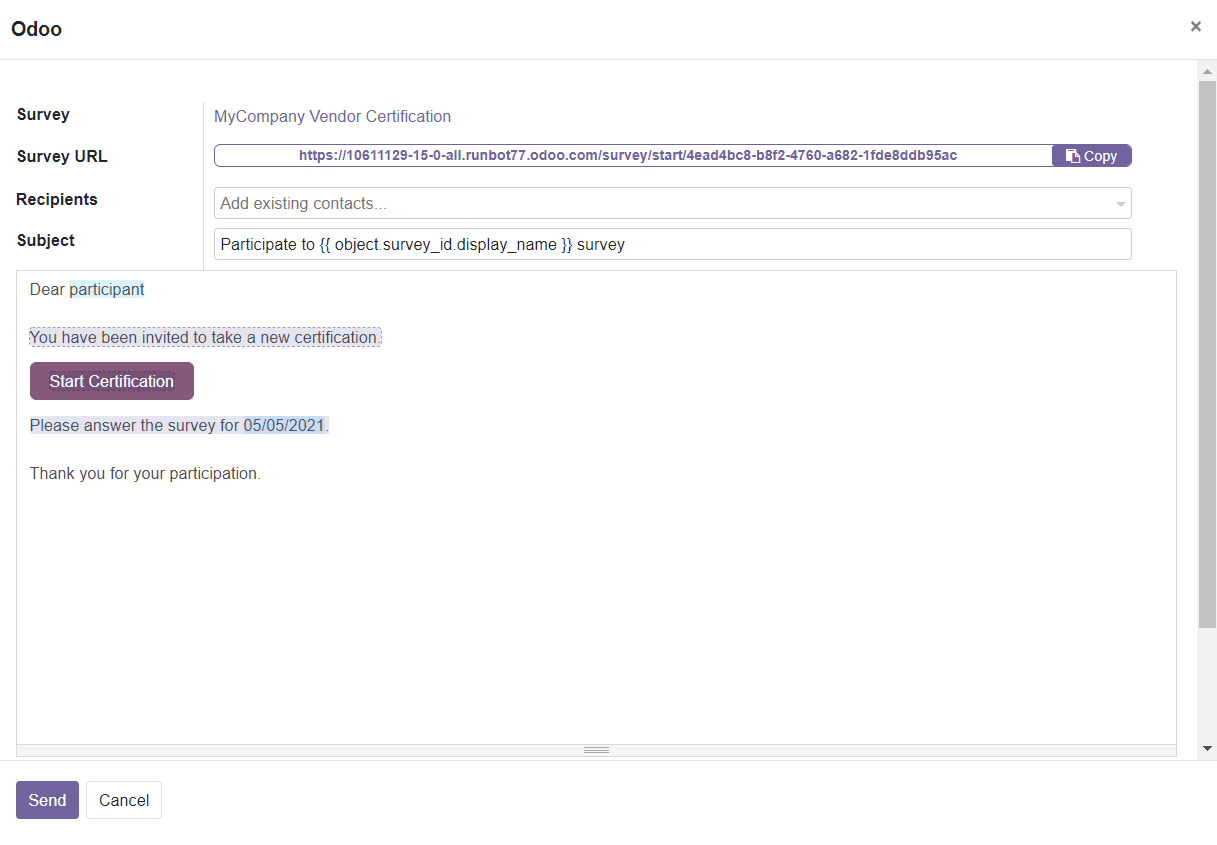Click the scrollbar up arrow on the right
Screen dimensions: 1217x845
pos(1206,71)
